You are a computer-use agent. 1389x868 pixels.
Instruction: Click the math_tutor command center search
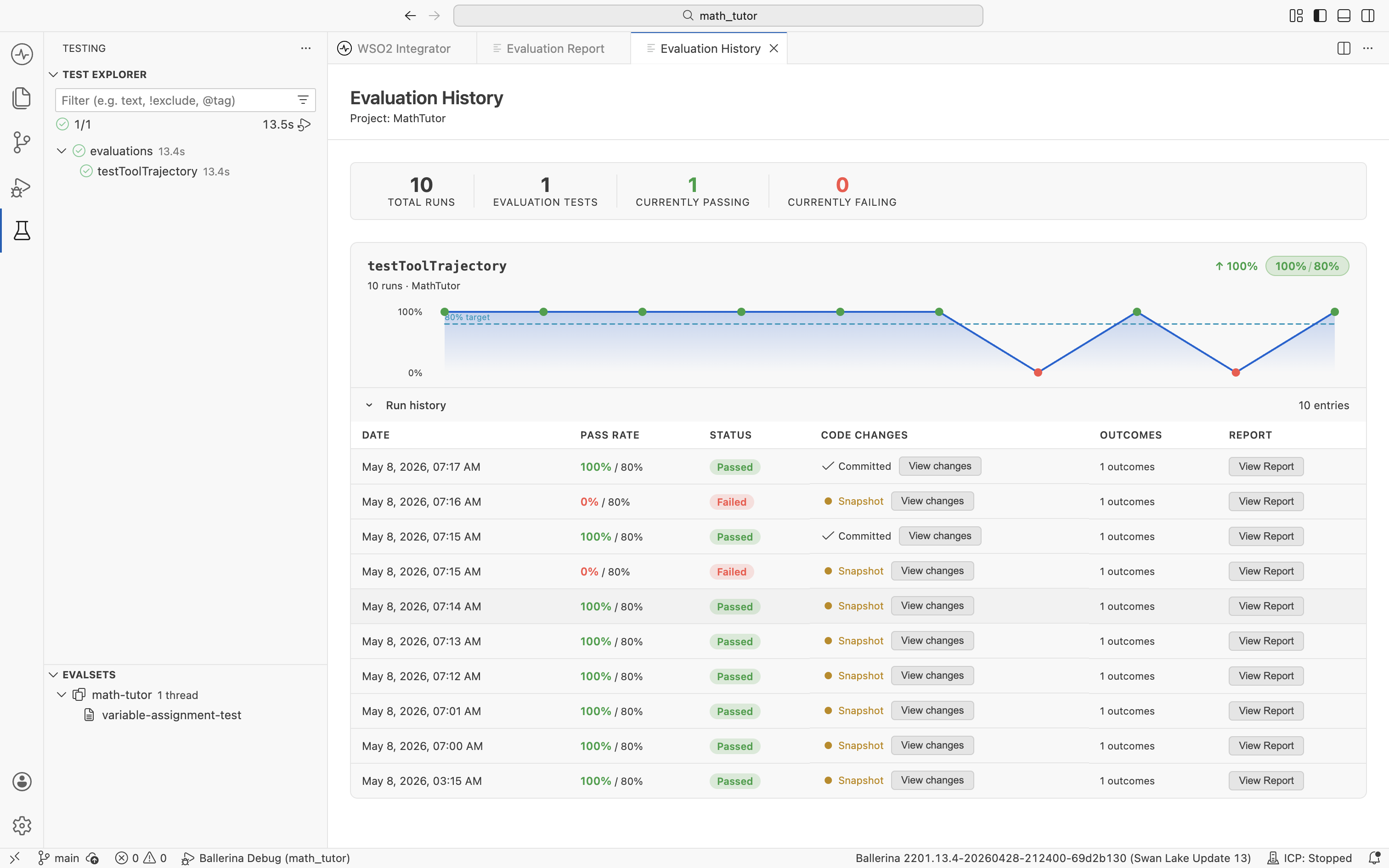(x=718, y=16)
